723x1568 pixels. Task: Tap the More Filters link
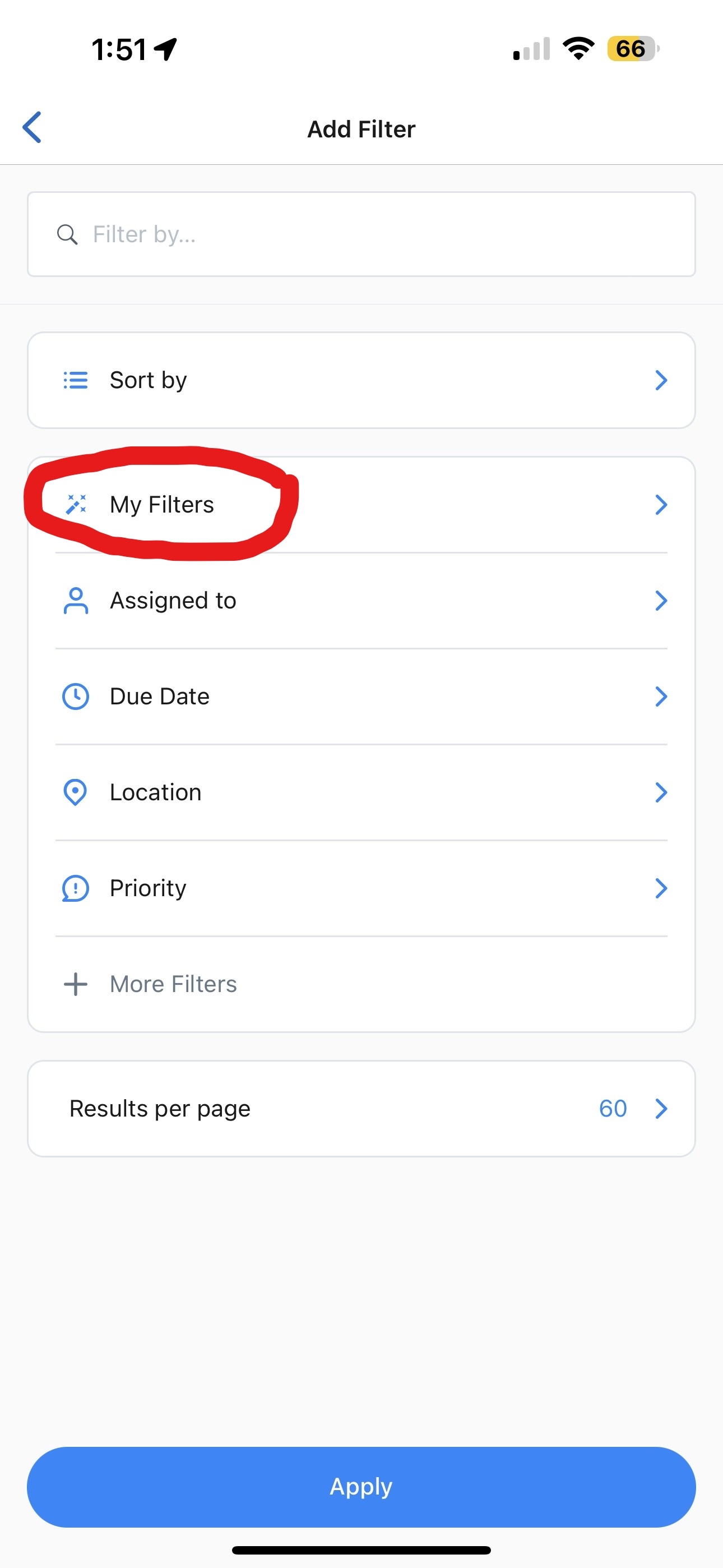pyautogui.click(x=173, y=984)
